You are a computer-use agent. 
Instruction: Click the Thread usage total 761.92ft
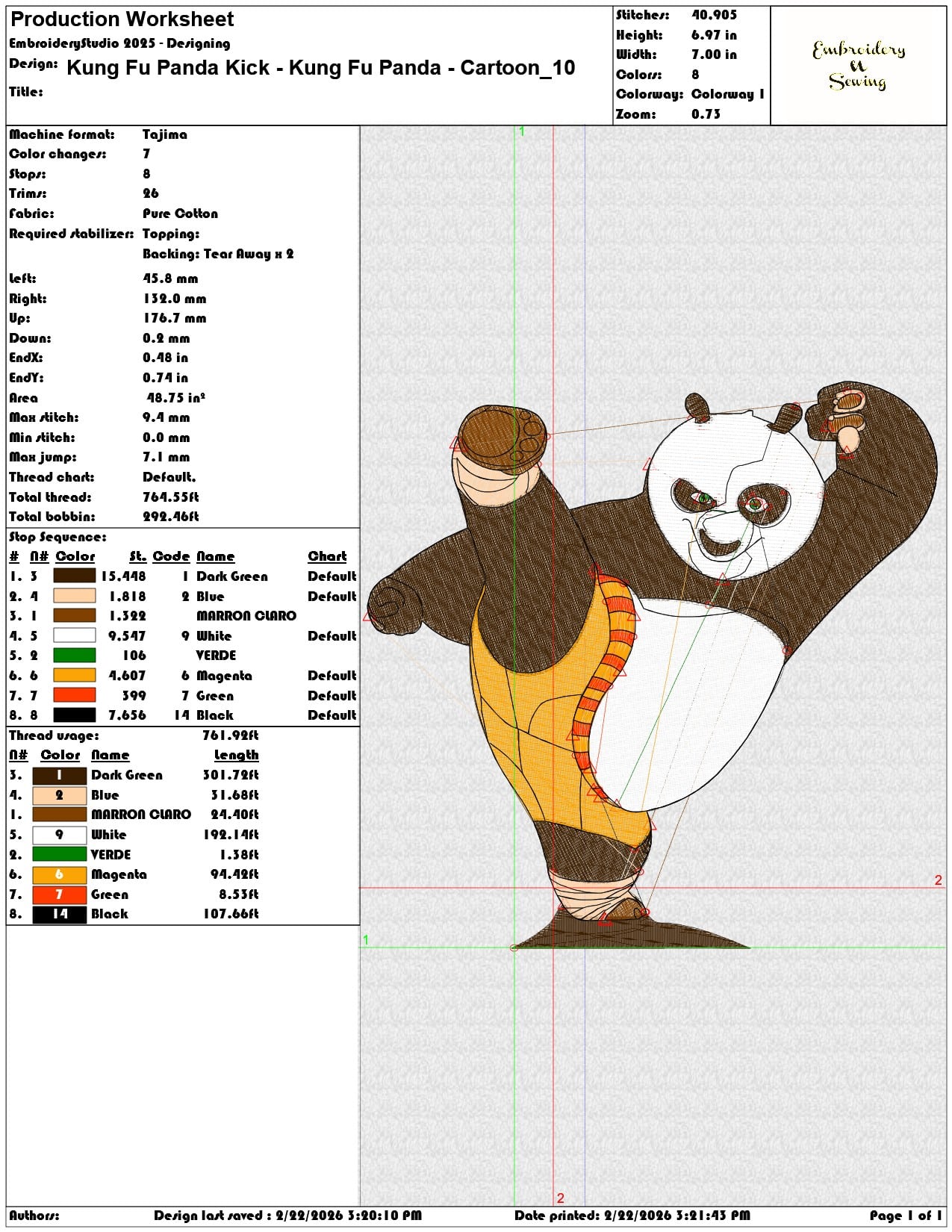(x=230, y=735)
